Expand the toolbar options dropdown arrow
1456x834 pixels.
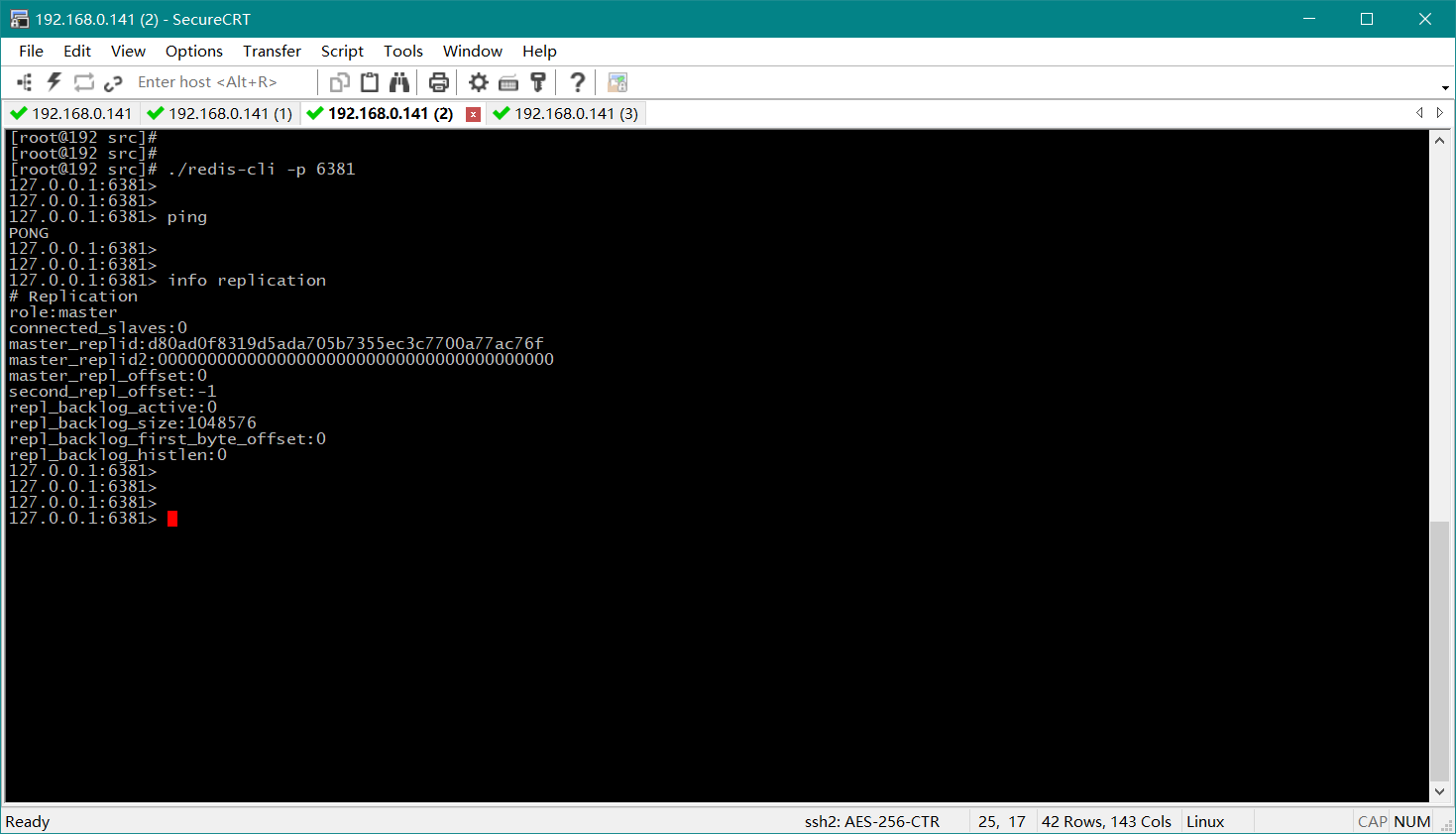pos(1445,88)
